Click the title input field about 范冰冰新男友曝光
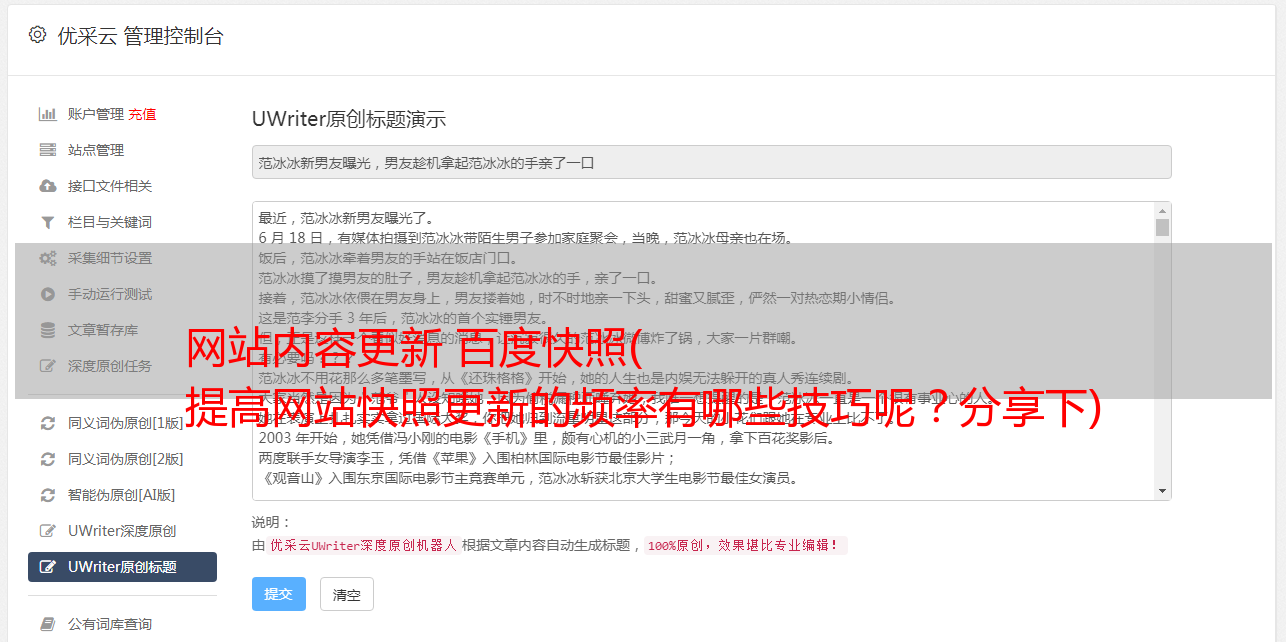The image size is (1286, 642). coord(711,162)
